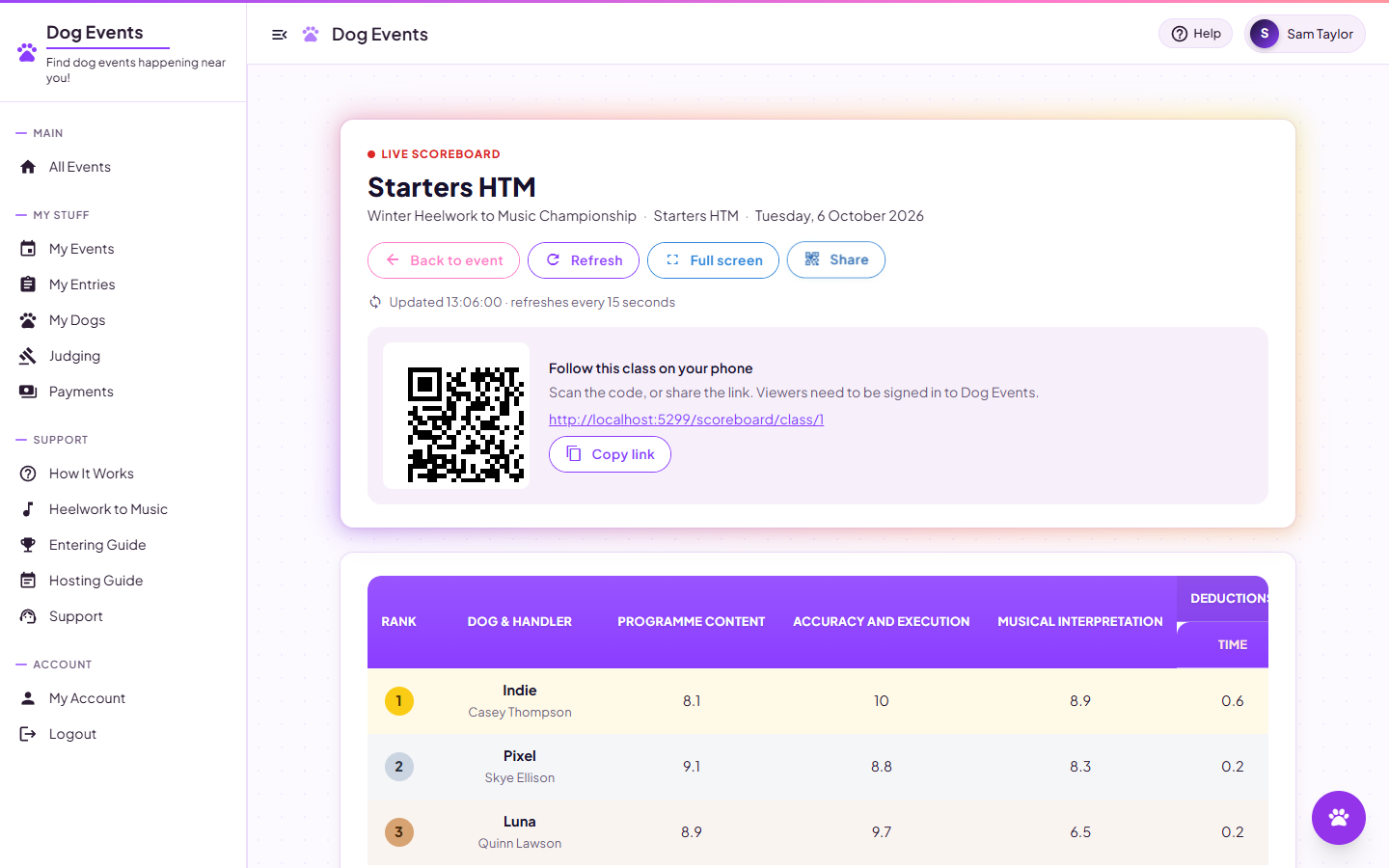This screenshot has width=1389, height=868.
Task: Click the Dog Events sidebar title
Action: (x=95, y=33)
